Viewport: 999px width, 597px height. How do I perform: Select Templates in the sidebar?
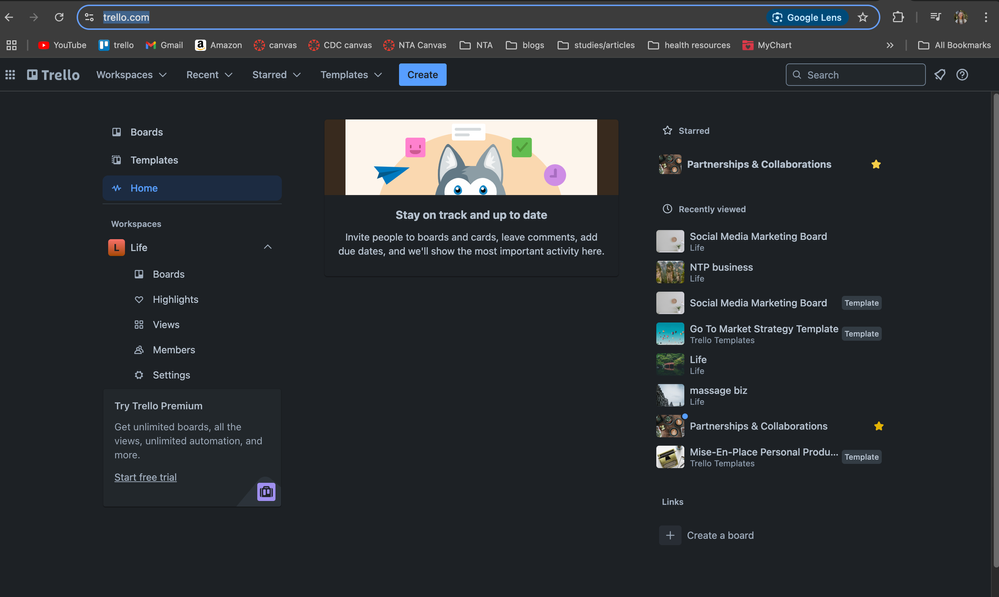(192, 160)
